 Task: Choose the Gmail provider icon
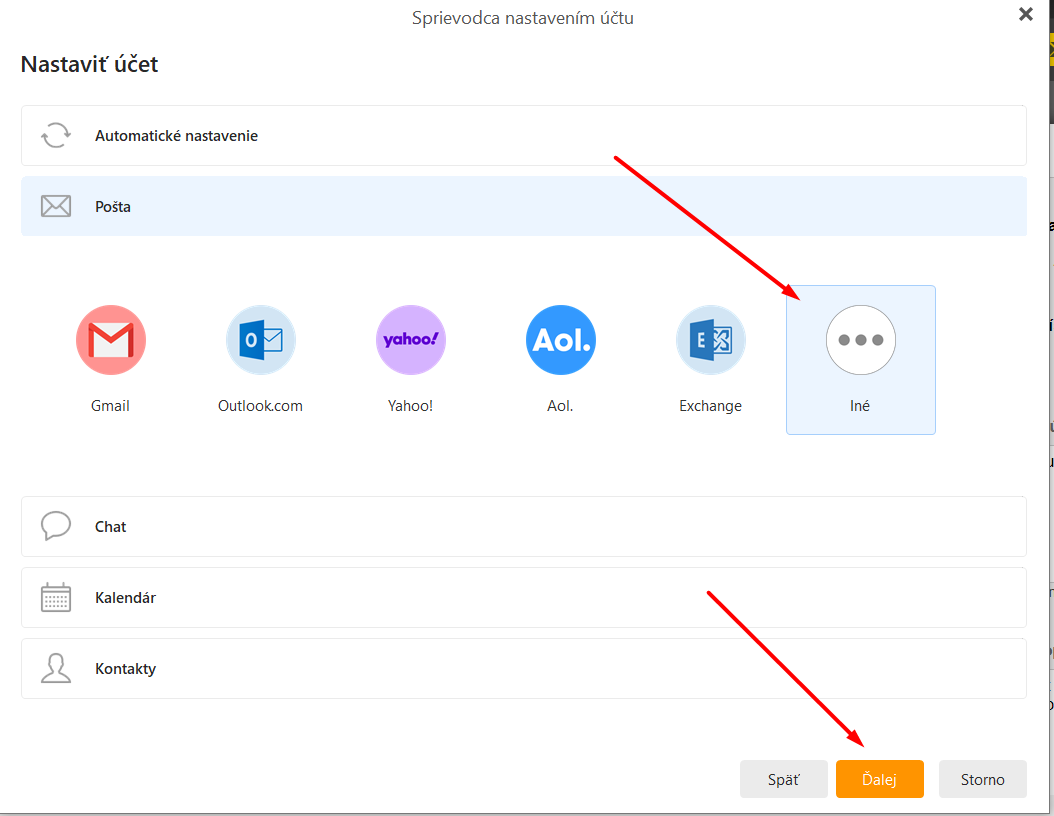pos(111,340)
